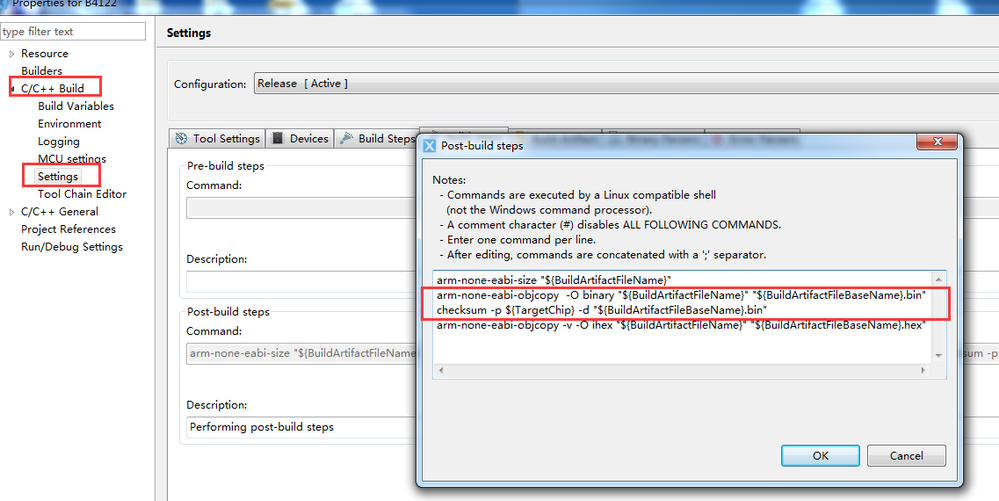This screenshot has width=999, height=501.
Task: Open Build Variables page
Action: [x=76, y=106]
